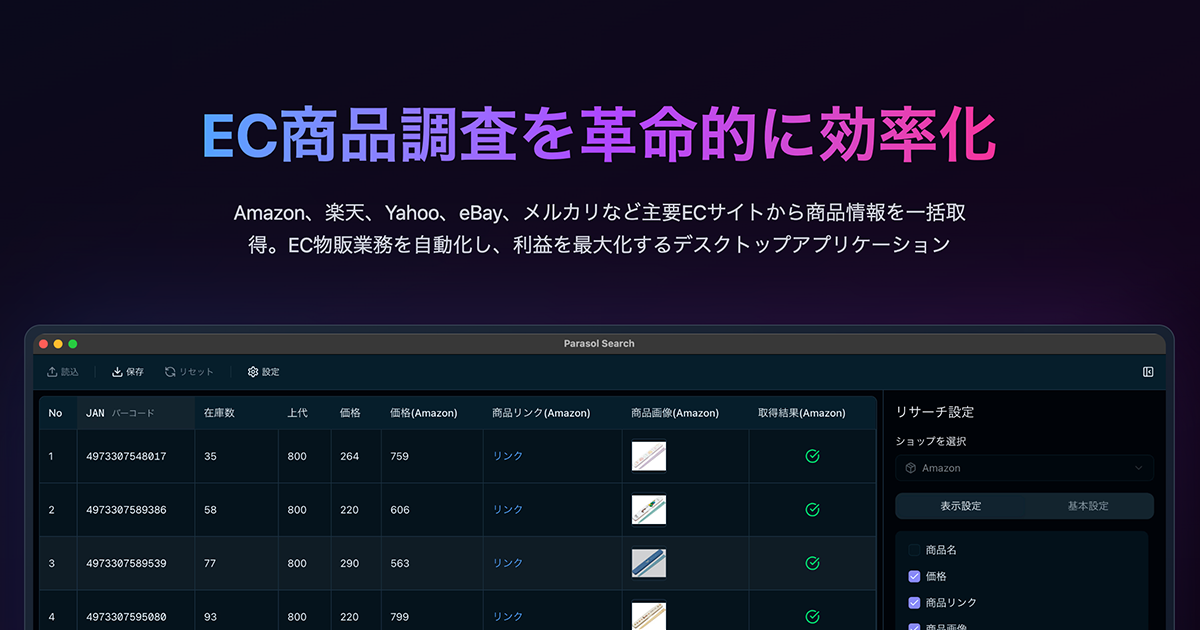
Task: Click the JAN バーコード column header
Action: (x=136, y=413)
